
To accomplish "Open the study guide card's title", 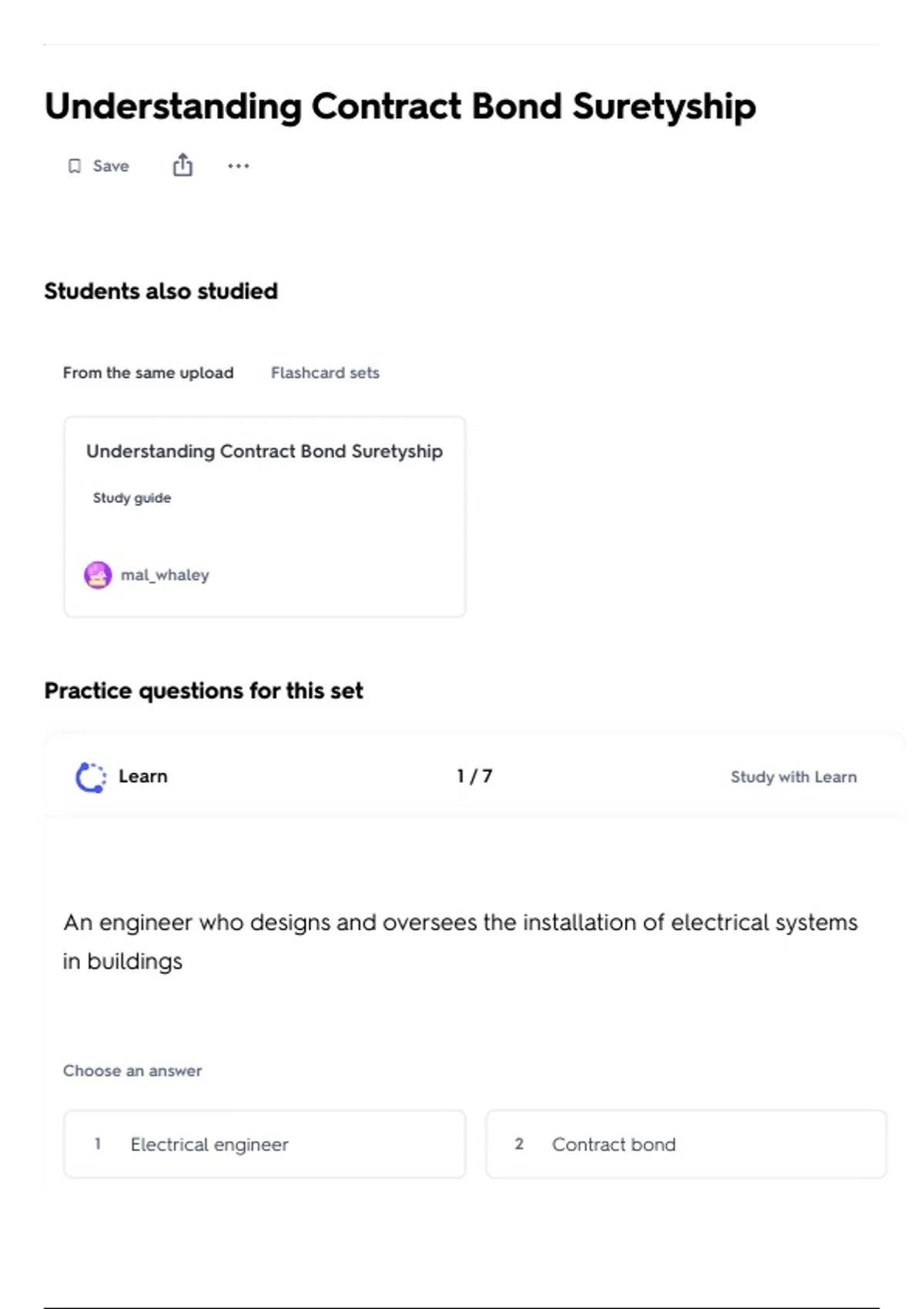I will 264,451.
